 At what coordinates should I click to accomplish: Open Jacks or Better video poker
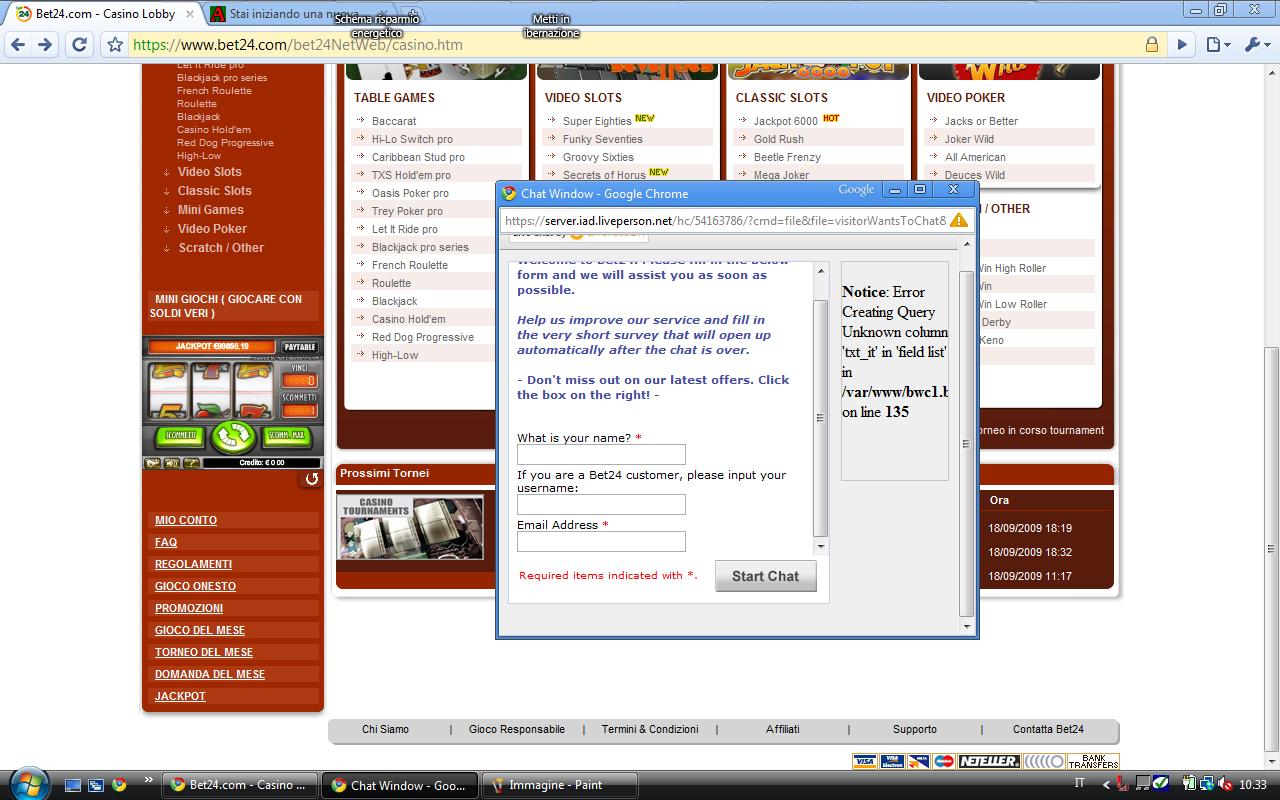click(x=981, y=121)
